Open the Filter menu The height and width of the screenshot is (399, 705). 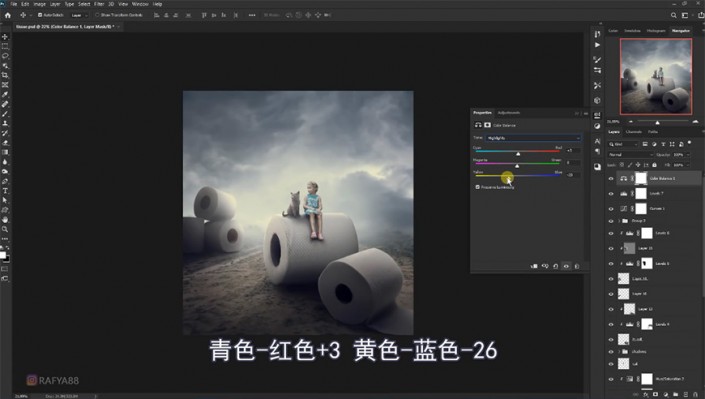tap(99, 4)
